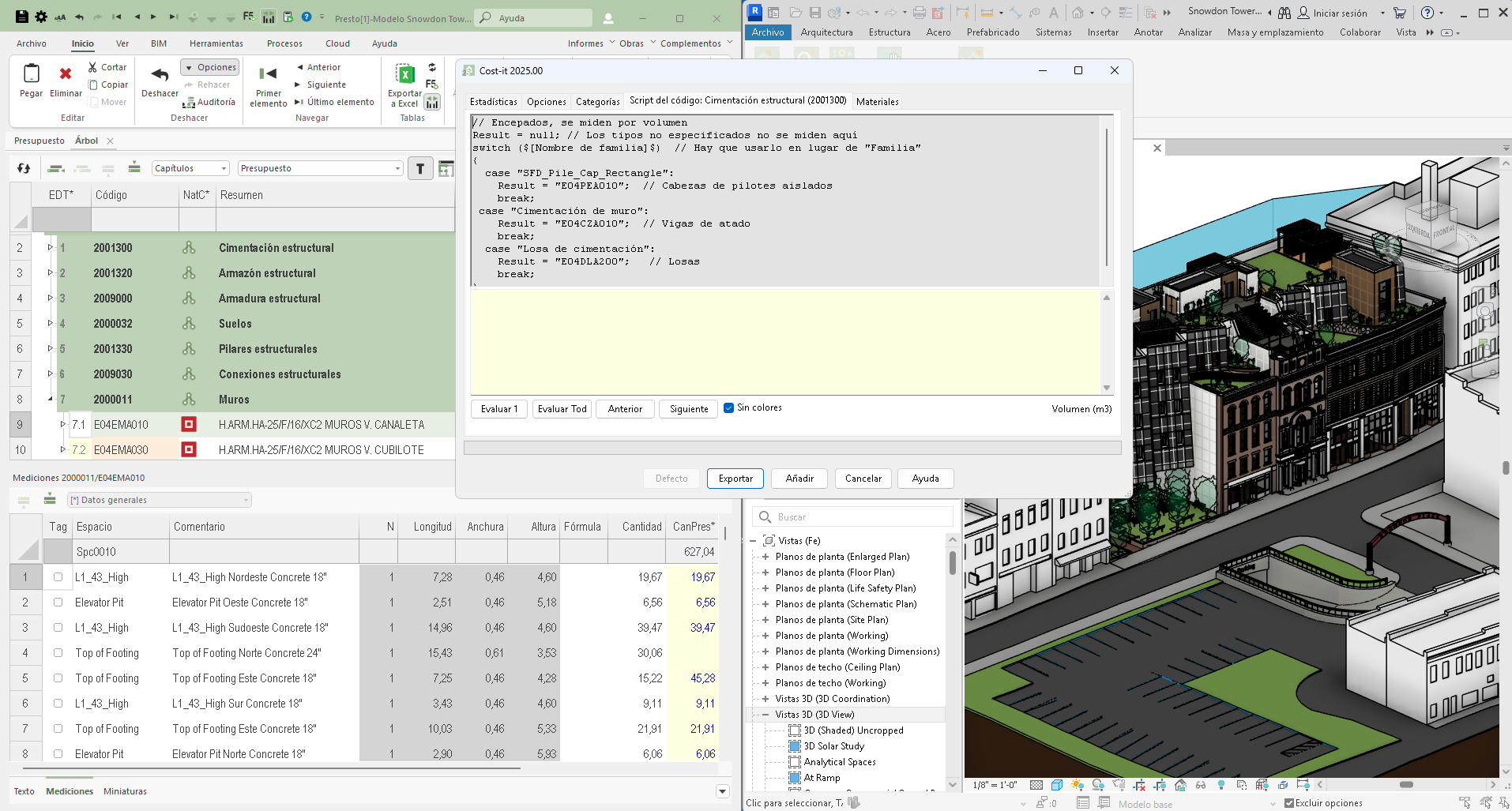Switch to the Categorías tab in Cost-it
The width and height of the screenshot is (1512, 811).
pyautogui.click(x=598, y=101)
